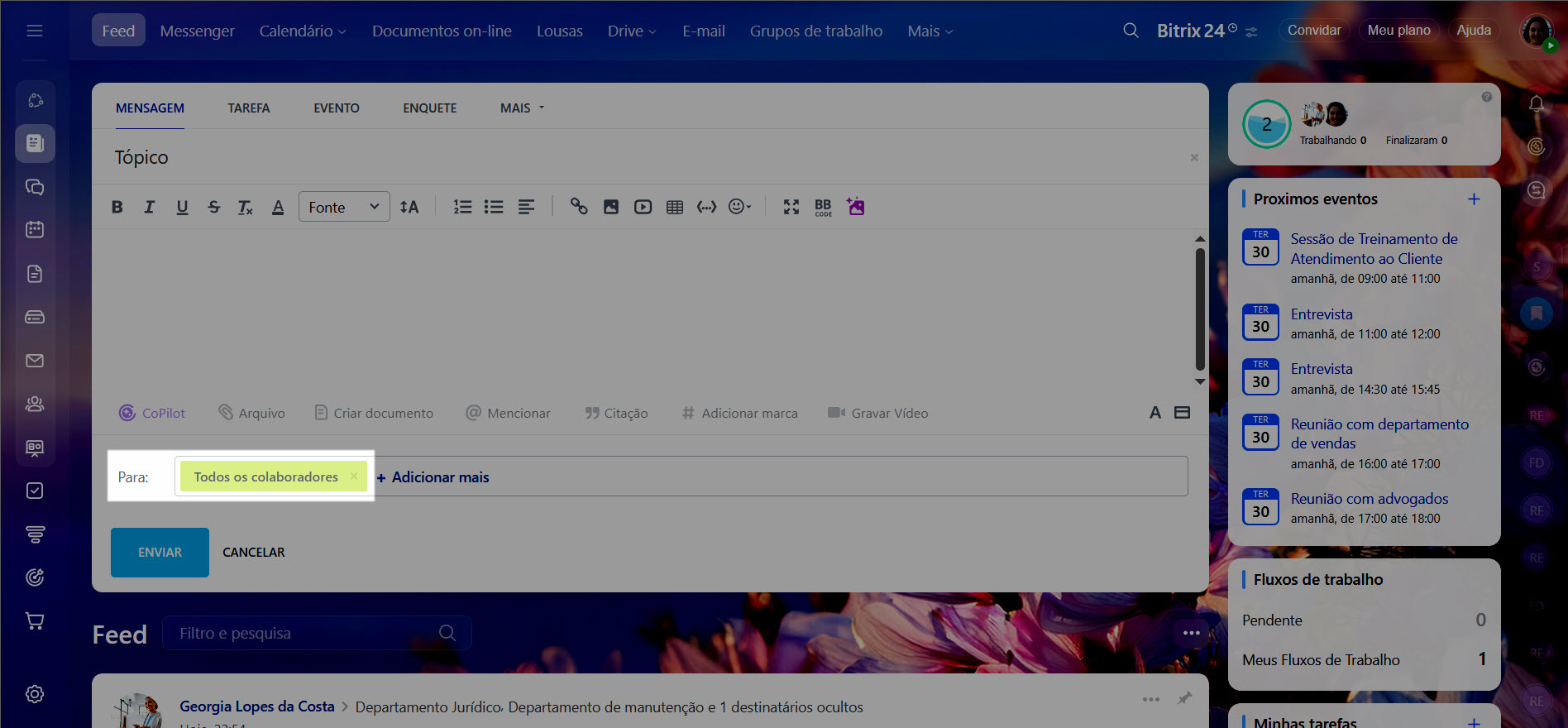Click Adicionar mais recipients link
Screen dimensions: 1568x728
(433, 477)
